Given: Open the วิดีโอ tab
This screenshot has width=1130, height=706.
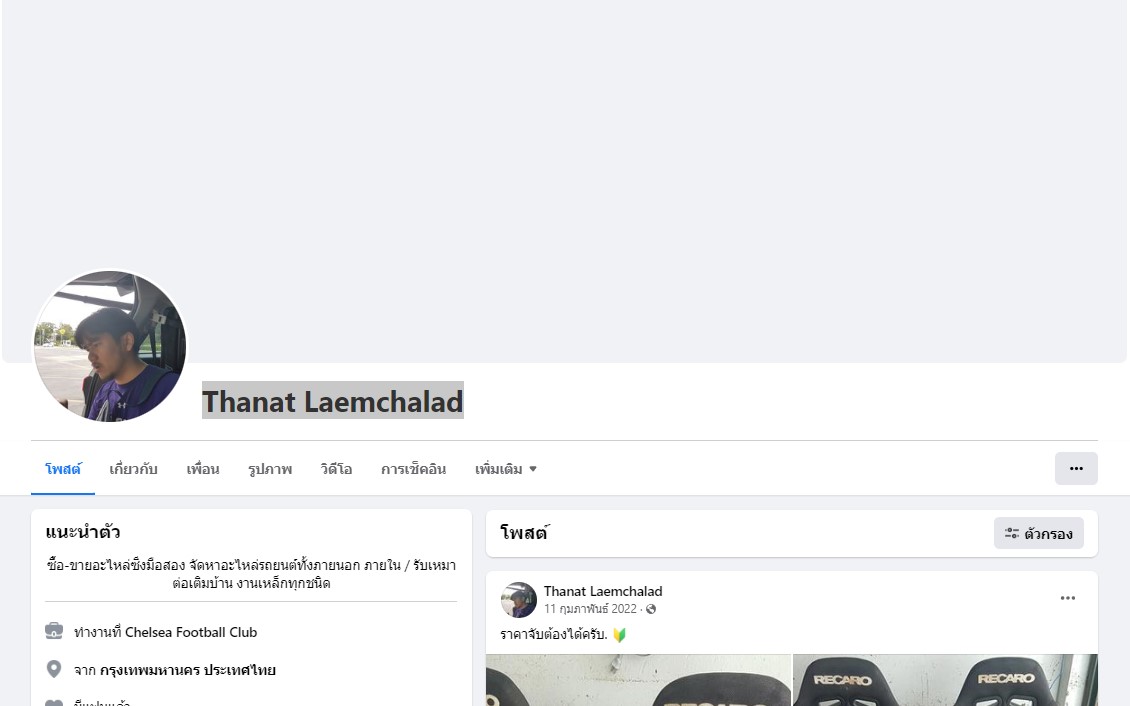Looking at the screenshot, I should pos(337,469).
